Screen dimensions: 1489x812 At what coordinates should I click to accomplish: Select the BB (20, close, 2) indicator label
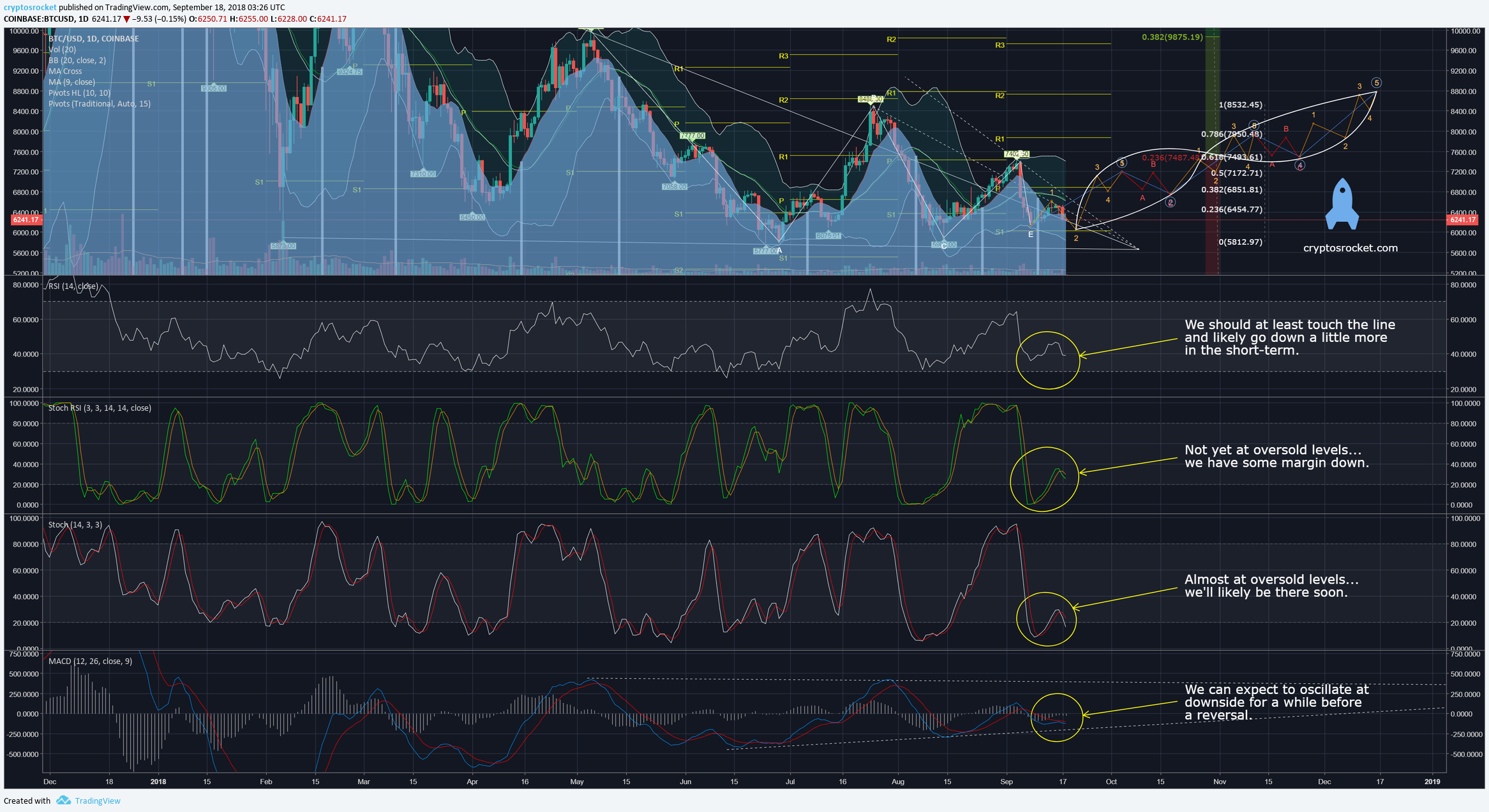(x=77, y=60)
